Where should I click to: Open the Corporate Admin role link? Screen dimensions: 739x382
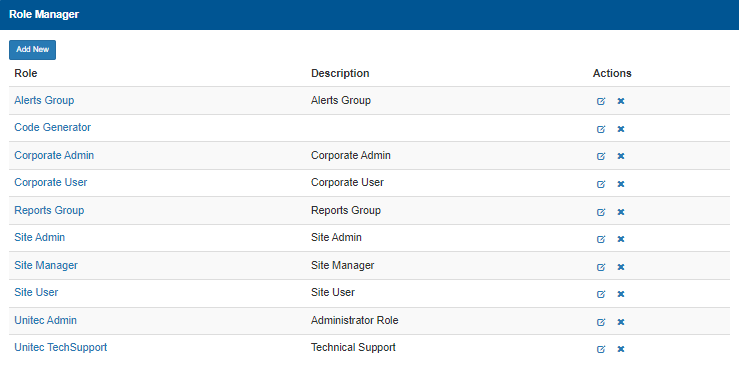pyautogui.click(x=54, y=155)
